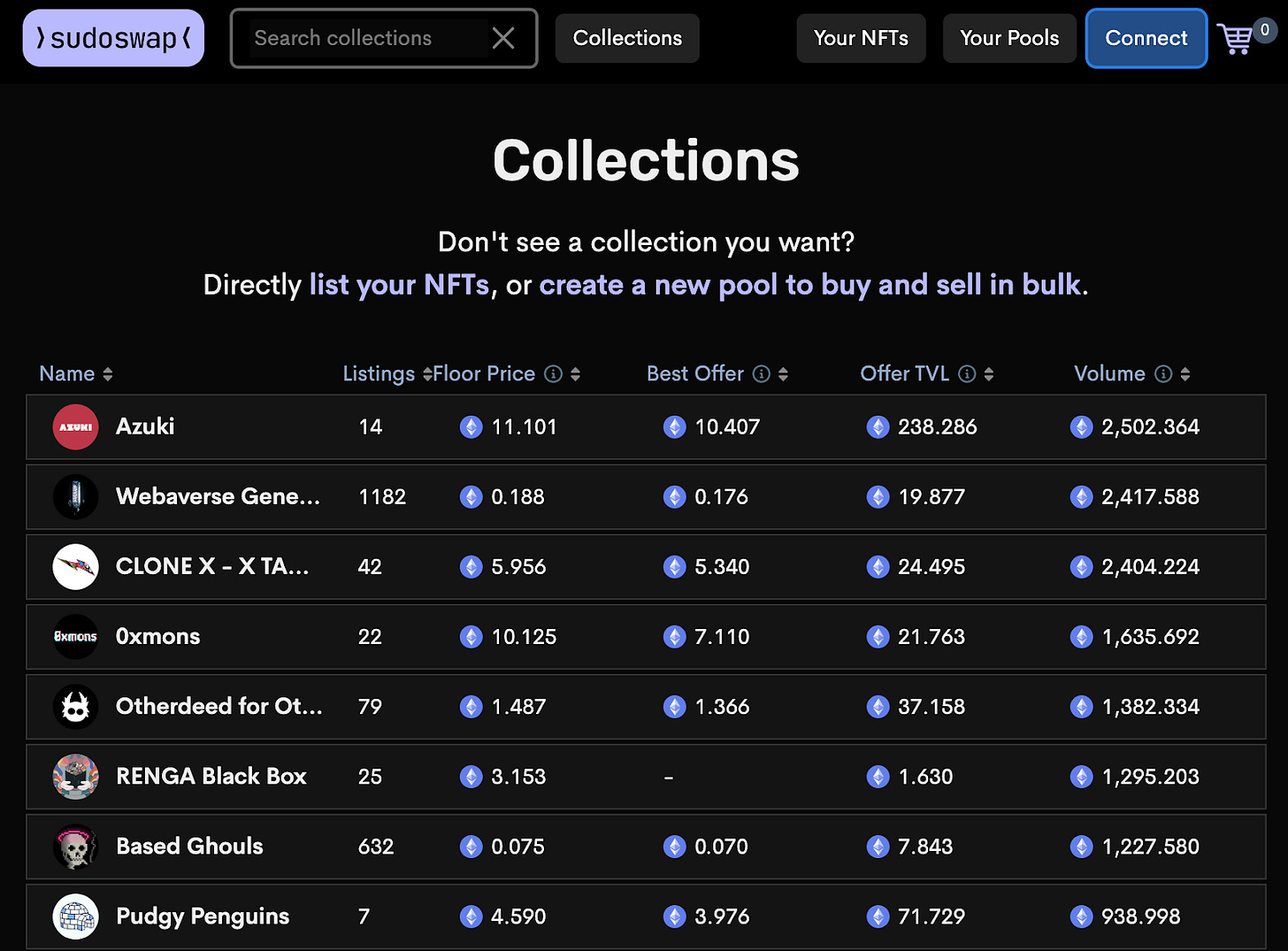The width and height of the screenshot is (1288, 951).
Task: Open the Pudgy Penguins name
Action: (x=203, y=916)
